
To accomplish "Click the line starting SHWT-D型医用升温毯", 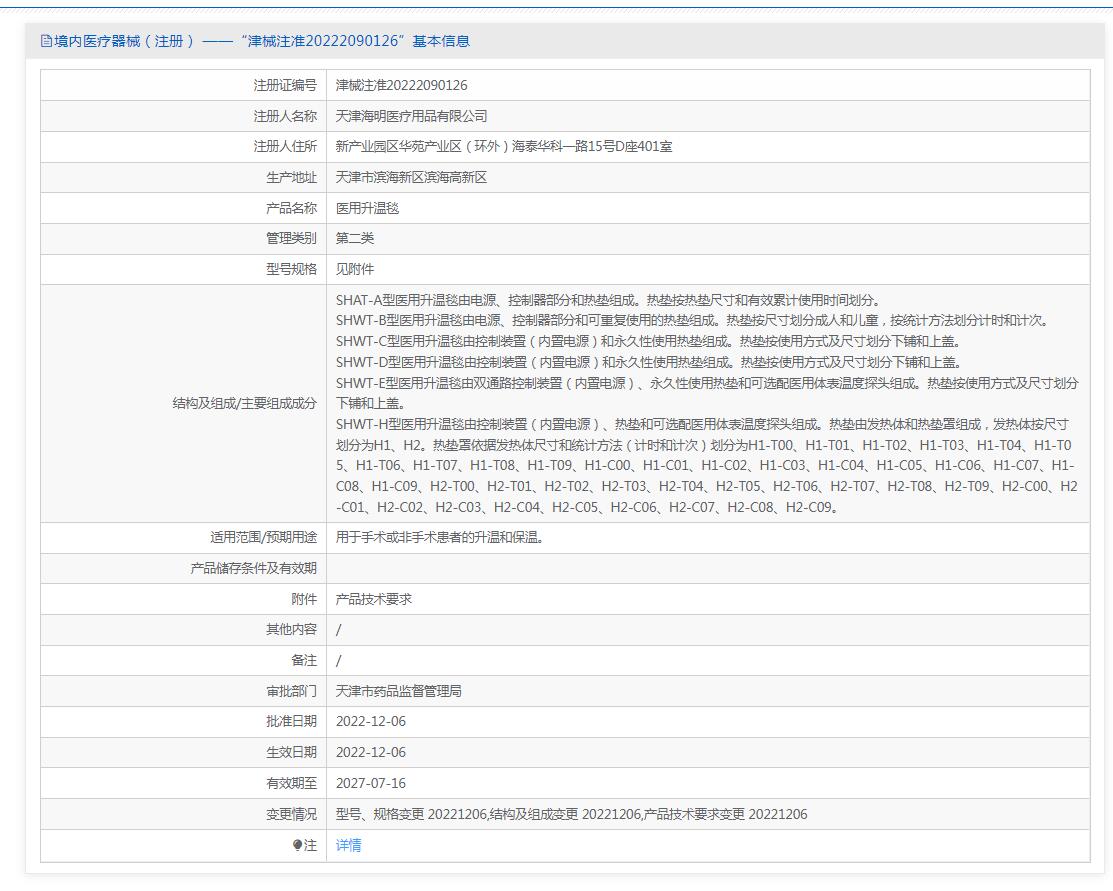I will click(649, 362).
